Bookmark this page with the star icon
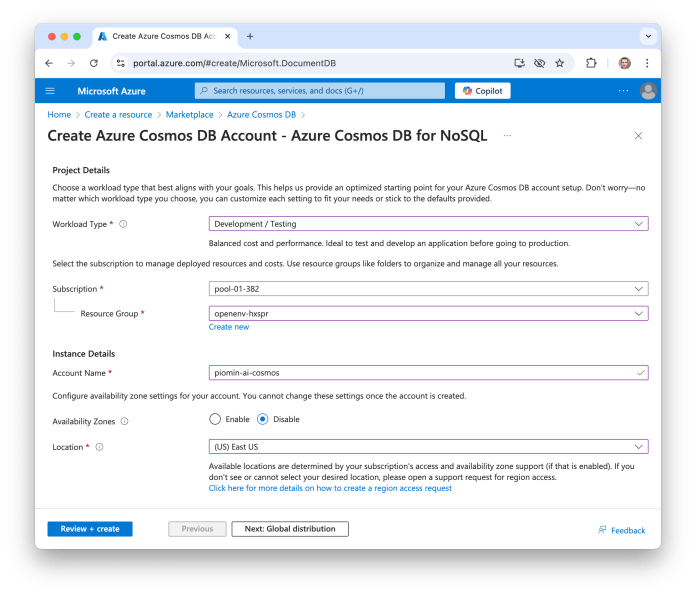Image resolution: width=696 pixels, height=595 pixels. [559, 63]
